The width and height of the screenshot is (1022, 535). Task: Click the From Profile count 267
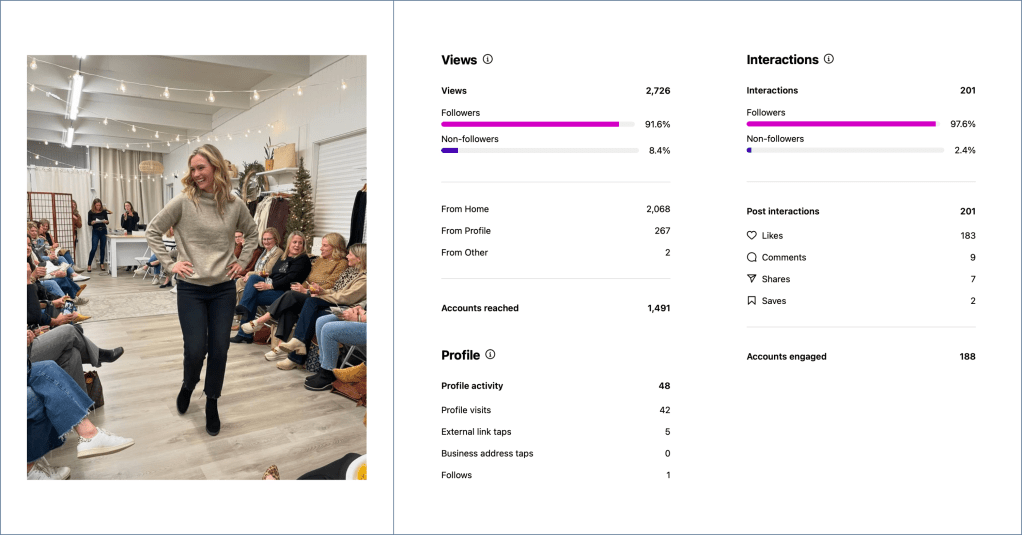(662, 231)
